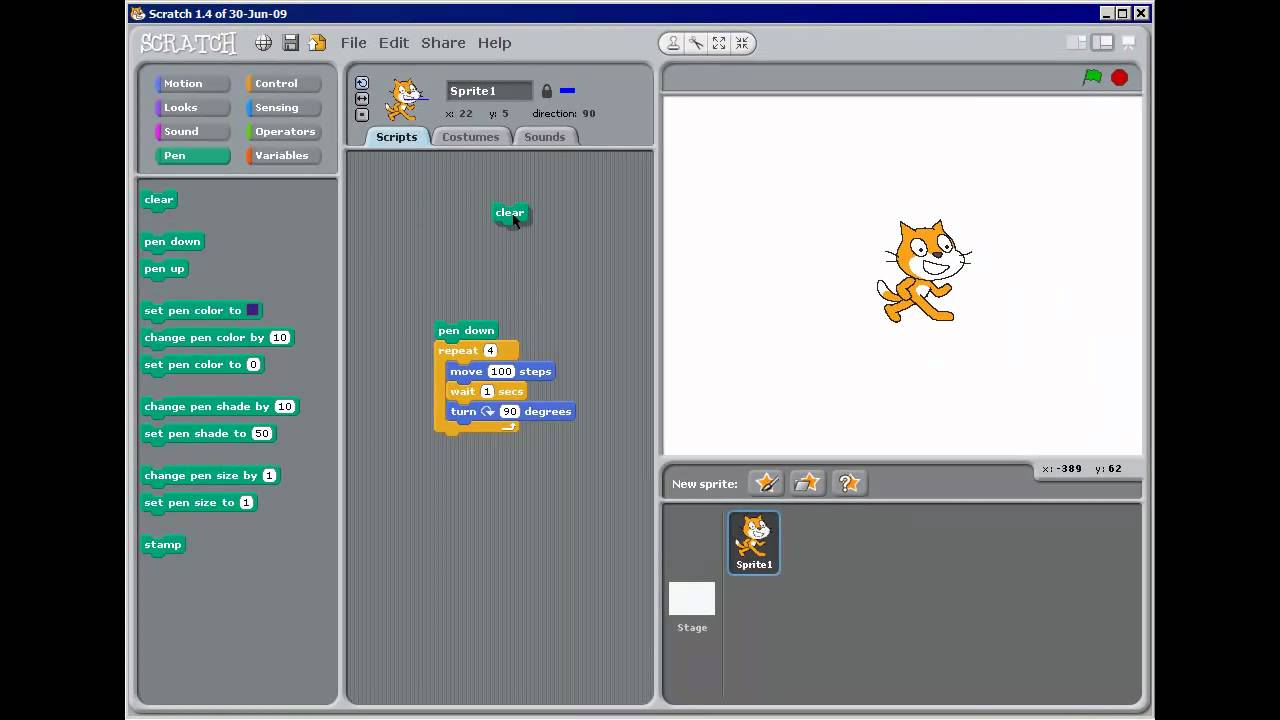Open the Help menu
The width and height of the screenshot is (1280, 720).
(x=494, y=43)
